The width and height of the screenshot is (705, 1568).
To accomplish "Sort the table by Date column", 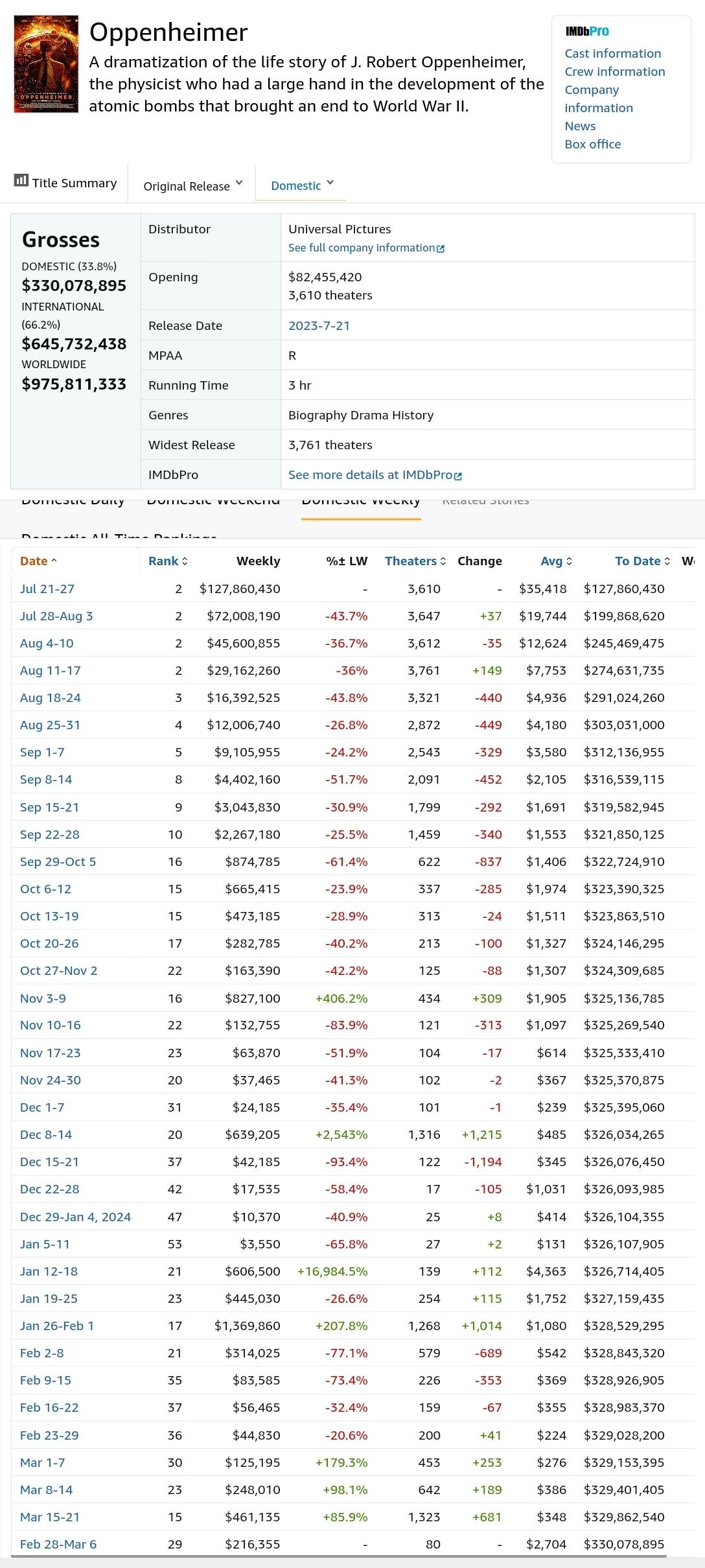I will (38, 561).
